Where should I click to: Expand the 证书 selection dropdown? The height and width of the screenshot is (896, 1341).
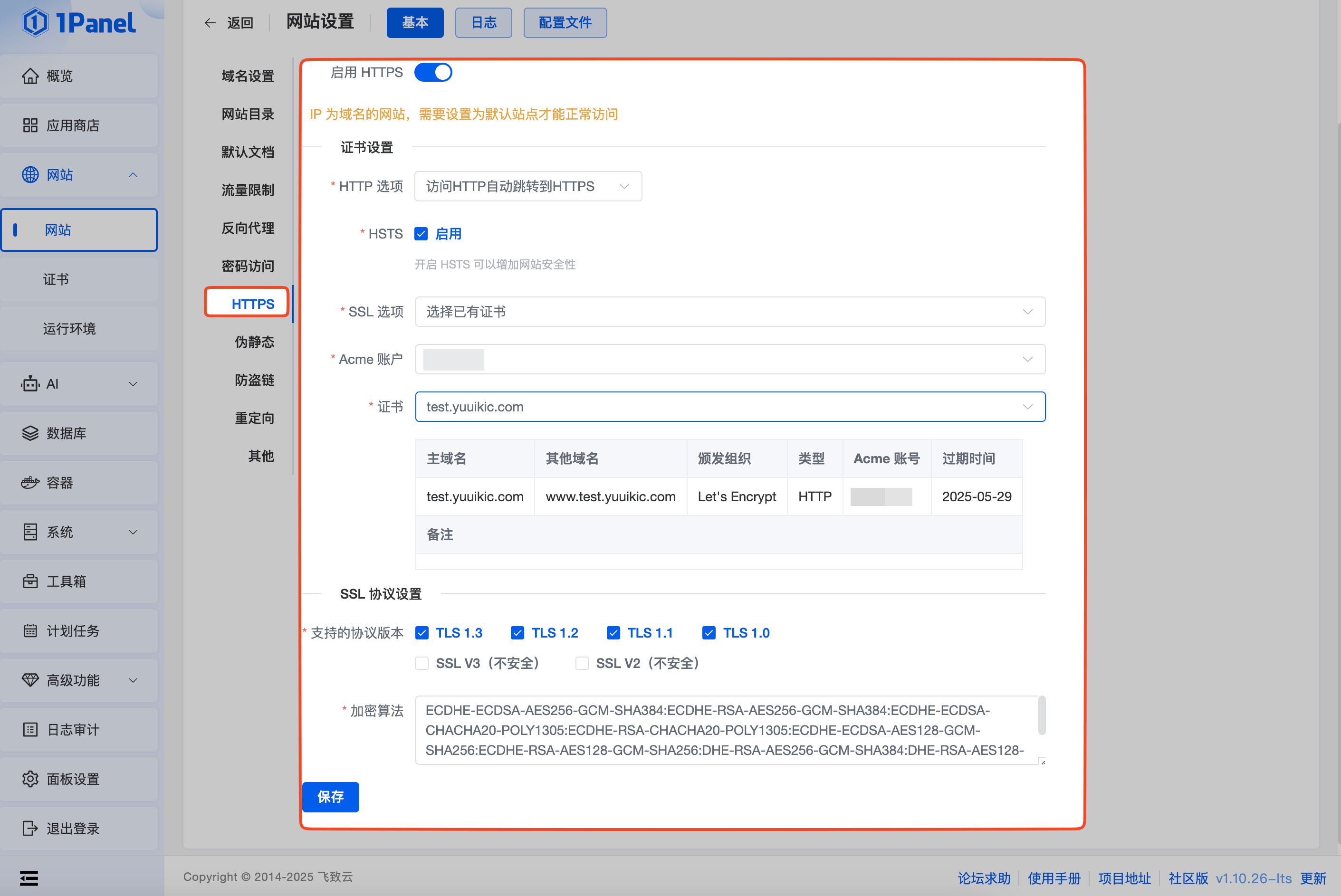pos(729,407)
